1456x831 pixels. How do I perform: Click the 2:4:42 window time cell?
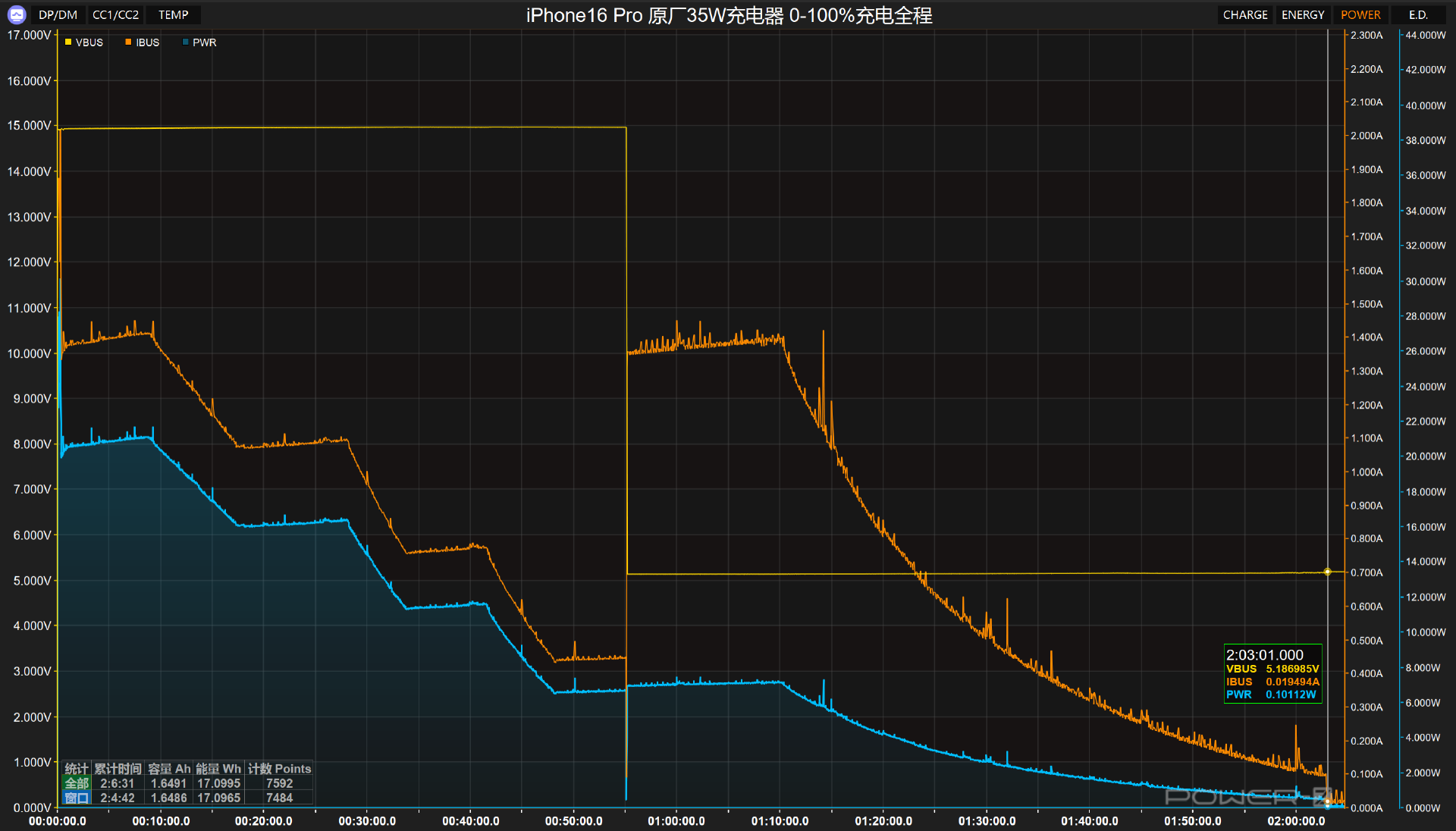(118, 798)
